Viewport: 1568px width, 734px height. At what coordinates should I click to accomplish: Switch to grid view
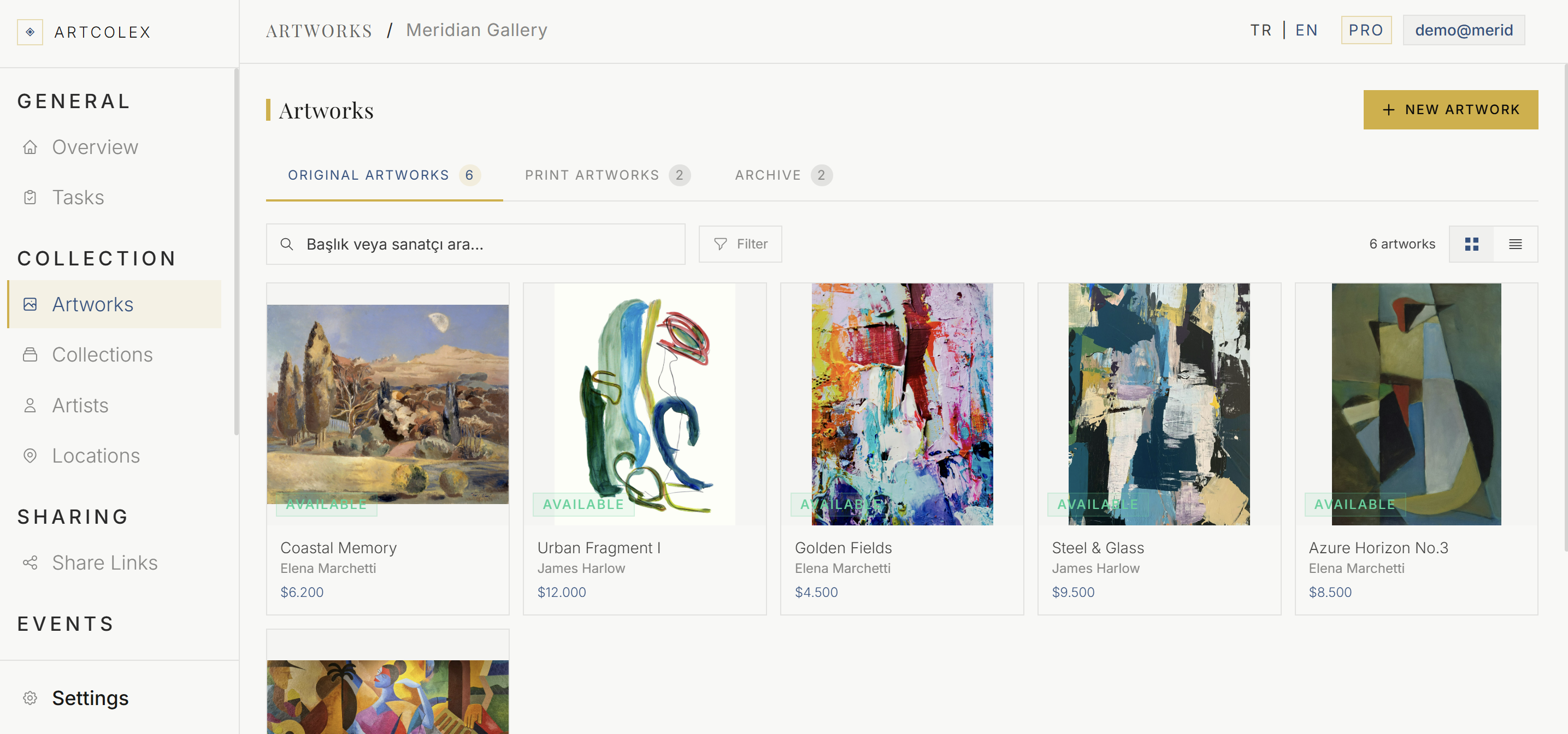click(x=1472, y=244)
